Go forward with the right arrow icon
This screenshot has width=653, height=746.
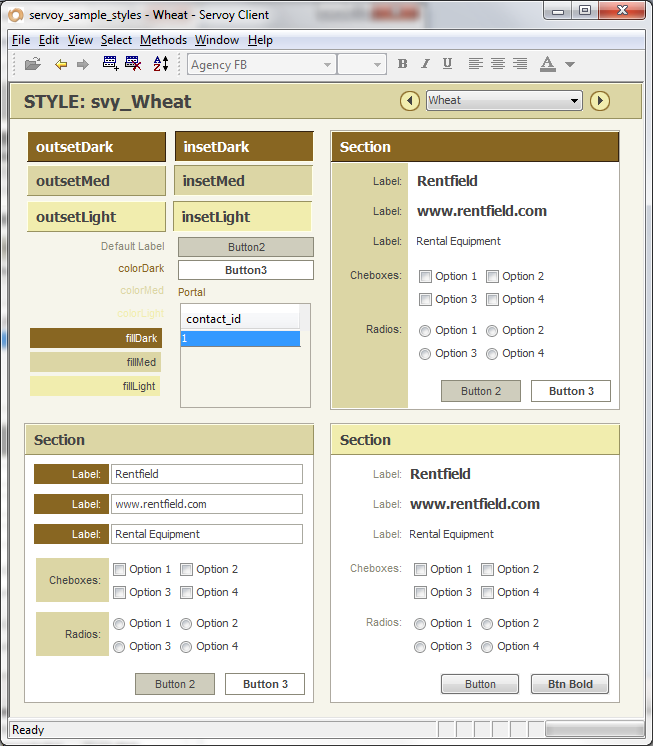point(83,64)
